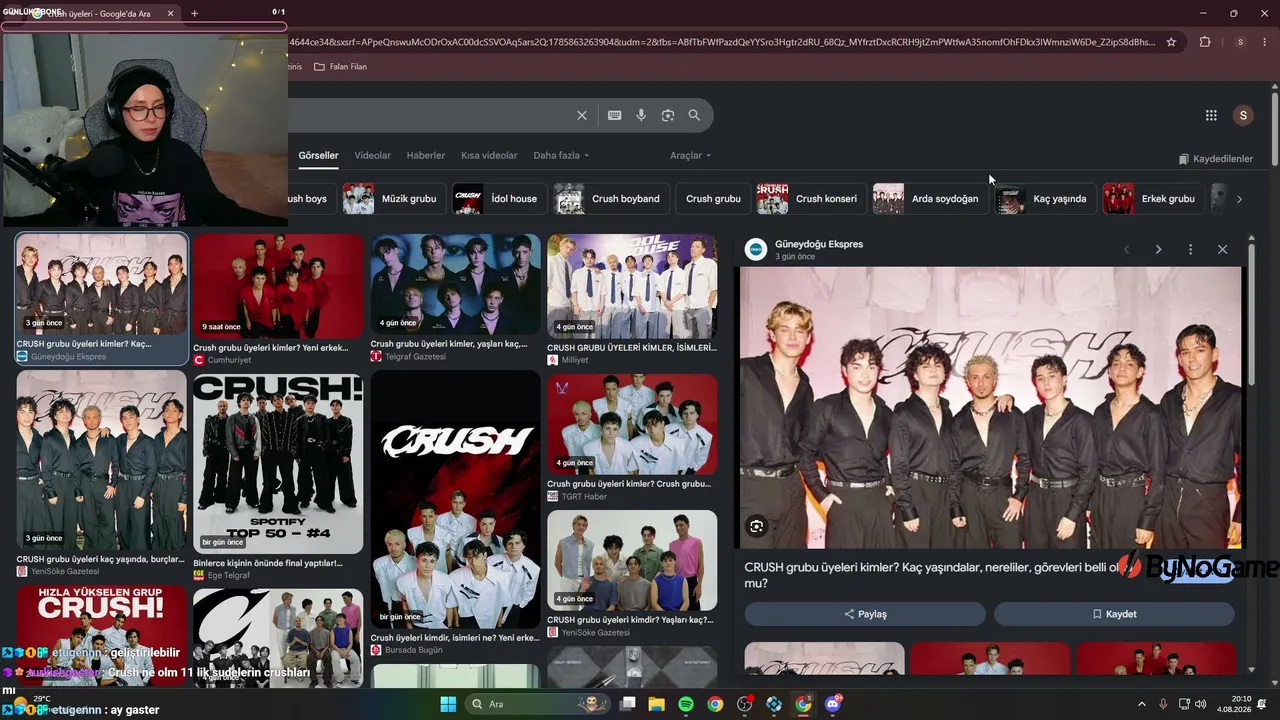
Task: Open the Güneydoğu Ekspres source link in preview
Action: pos(818,244)
